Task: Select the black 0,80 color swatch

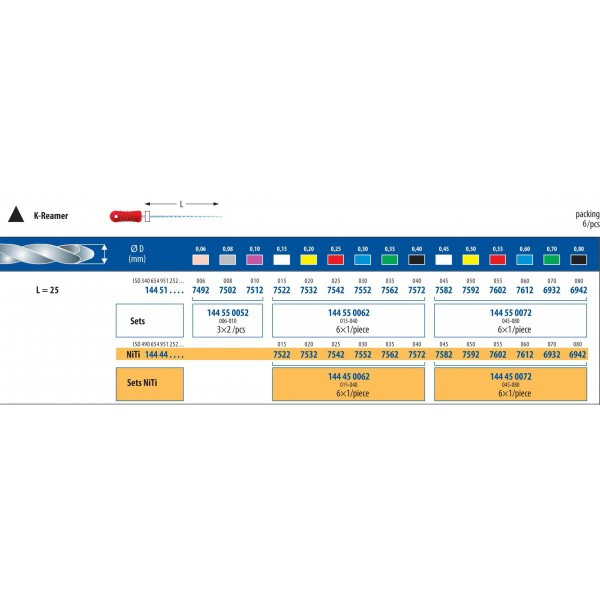Action: coord(579,260)
